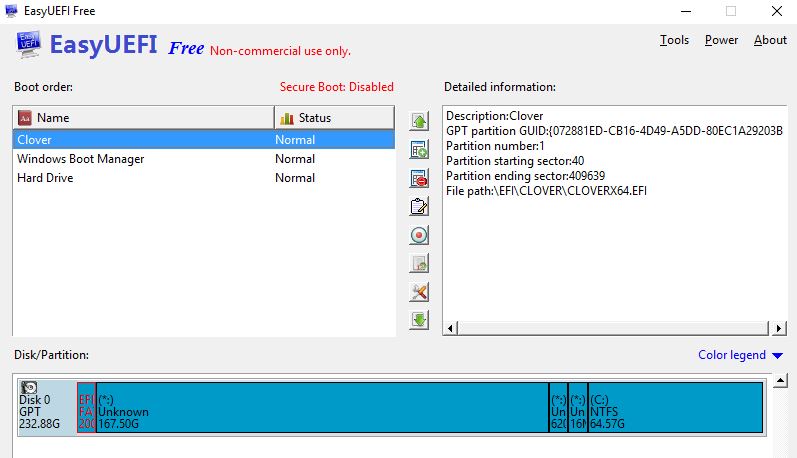The height and width of the screenshot is (458, 797).
Task: Click Partition ending sector:409639 text
Action: 526,176
